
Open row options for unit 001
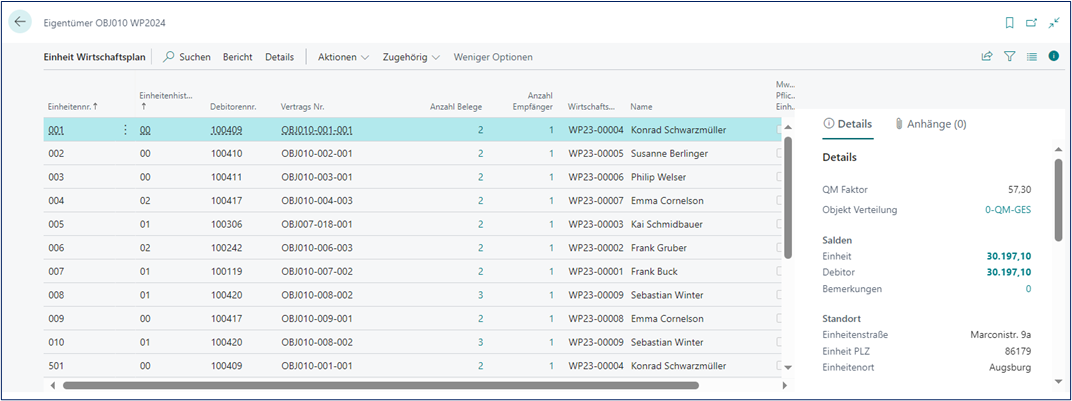pyautogui.click(x=125, y=130)
